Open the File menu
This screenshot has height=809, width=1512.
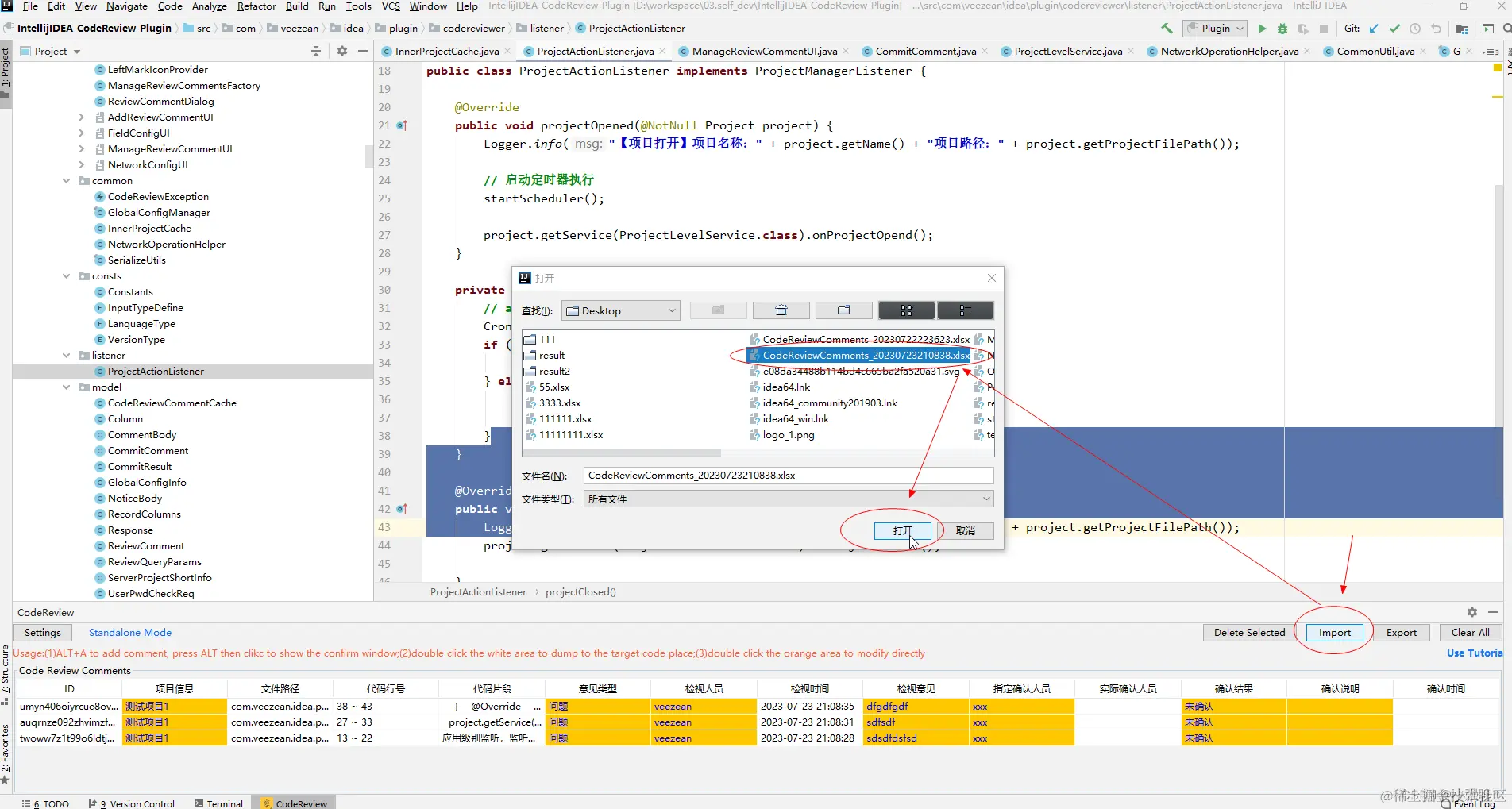[30, 6]
